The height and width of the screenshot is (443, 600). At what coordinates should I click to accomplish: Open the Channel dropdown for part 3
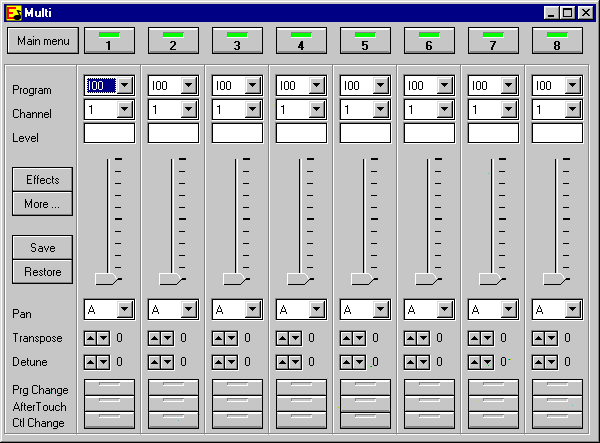click(x=253, y=110)
